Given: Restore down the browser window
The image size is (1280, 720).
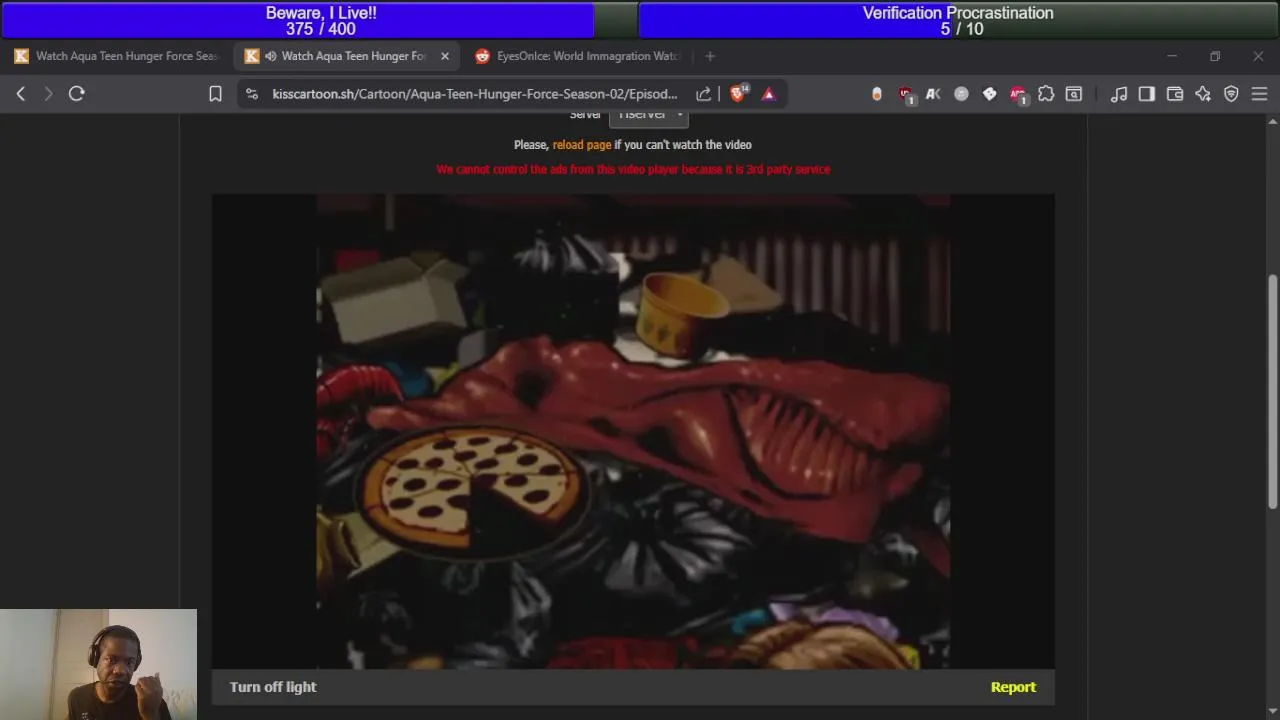Looking at the screenshot, I should point(1215,56).
